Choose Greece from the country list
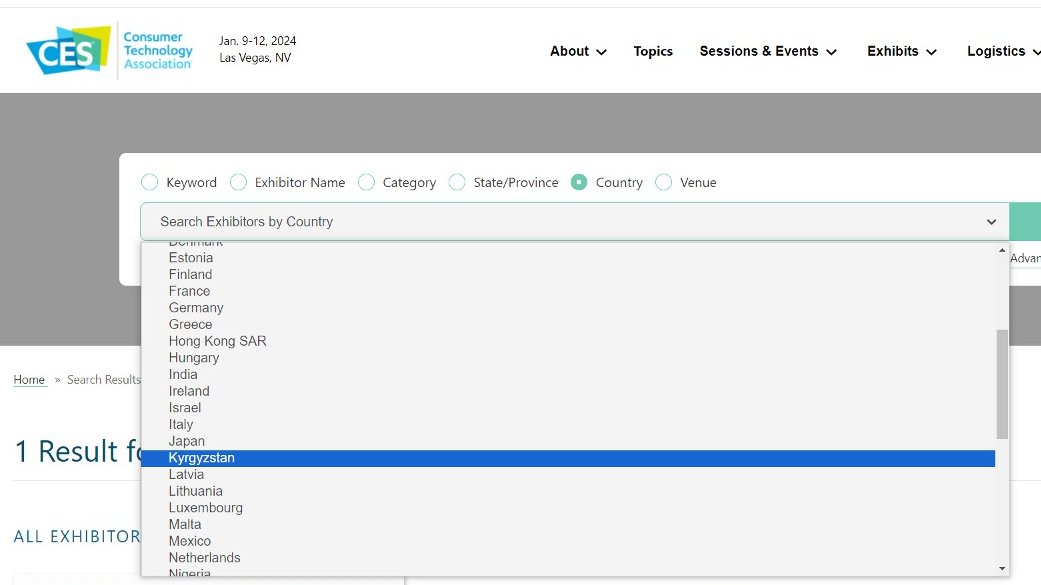Screen dimensions: 1041x585 click(x=568, y=324)
